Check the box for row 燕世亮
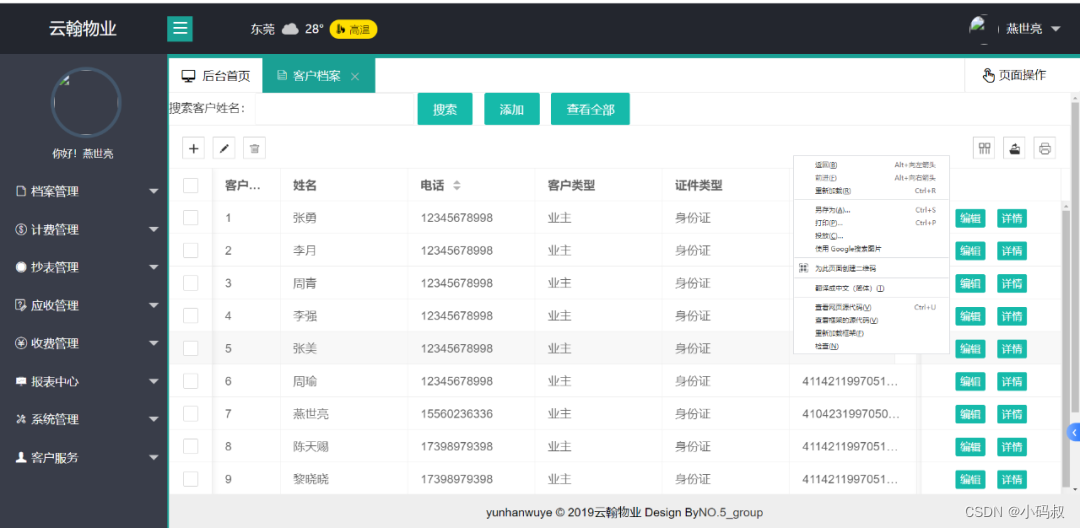This screenshot has width=1080, height=528. tap(191, 414)
